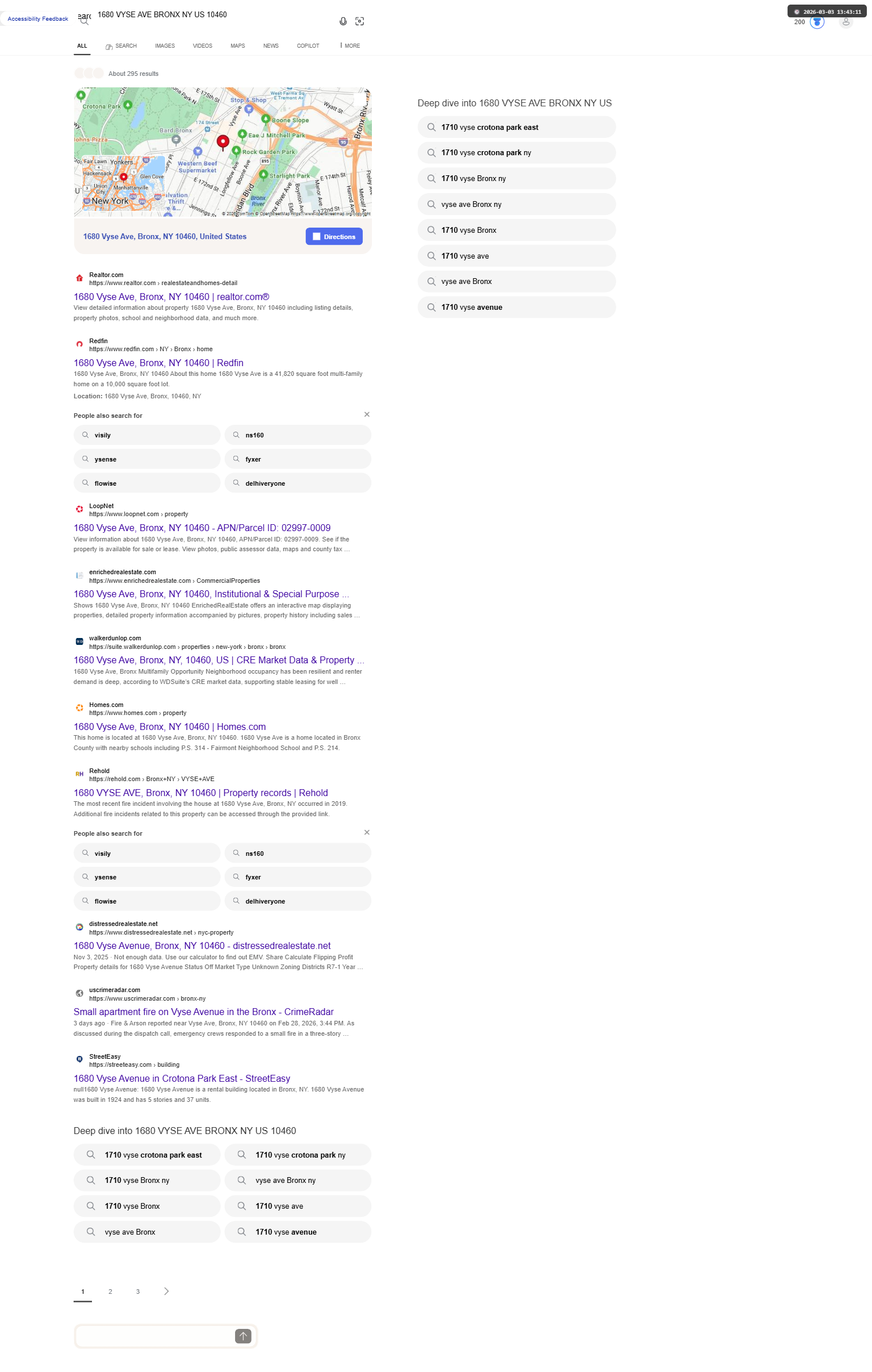Open visual search camera icon
The image size is (872, 1372).
(360, 21)
